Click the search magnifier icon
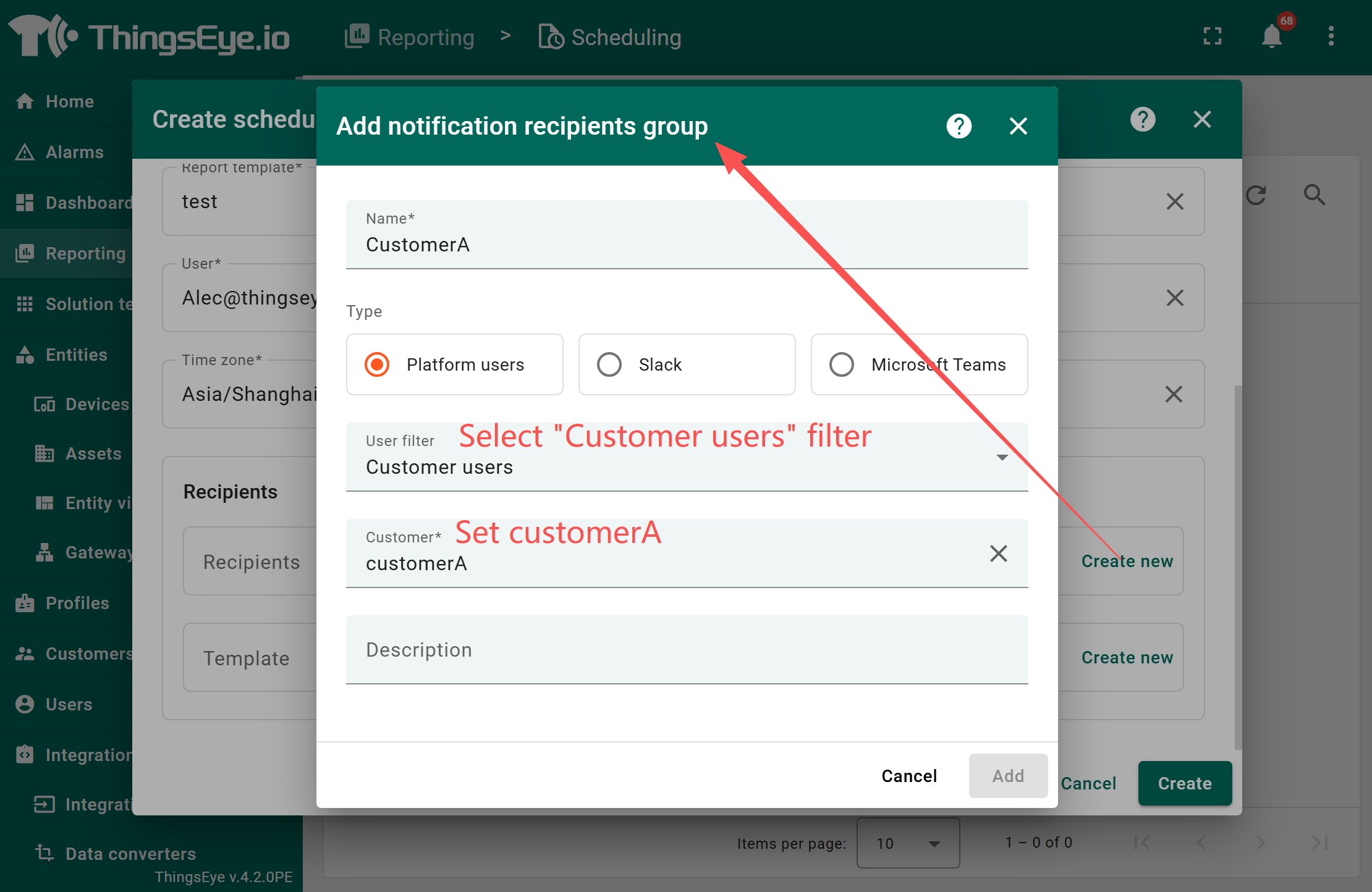The image size is (1372, 892). 1314,196
